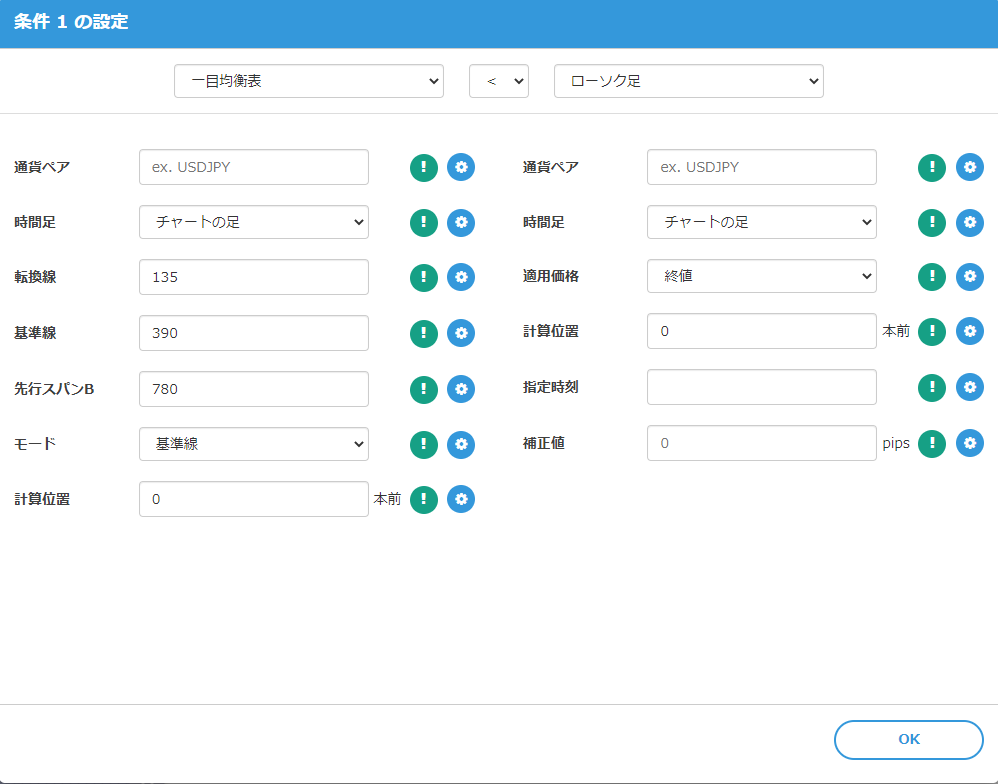Click the 先行スパンB label

coord(54,389)
